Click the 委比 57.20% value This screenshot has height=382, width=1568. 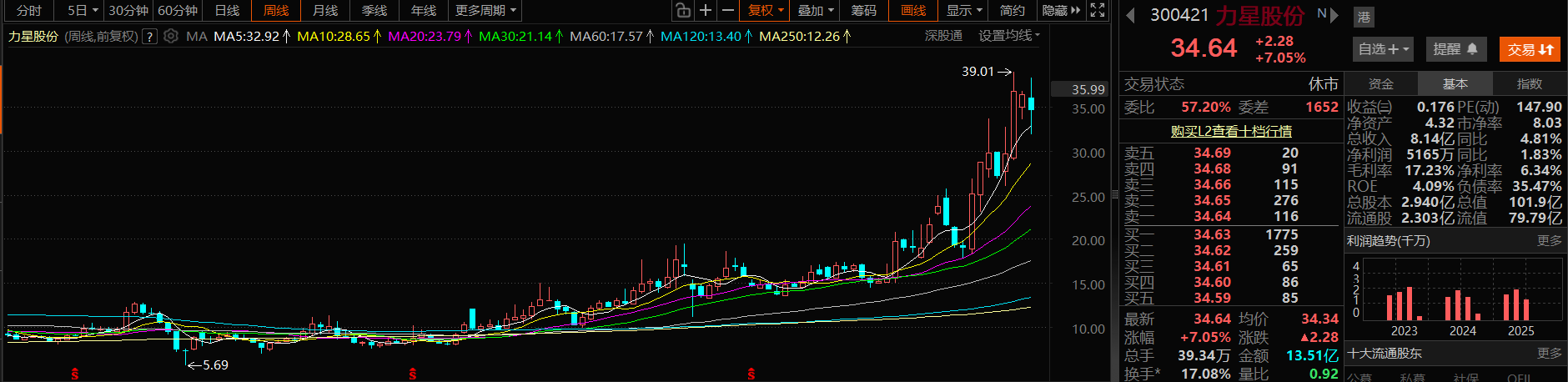[1205, 107]
